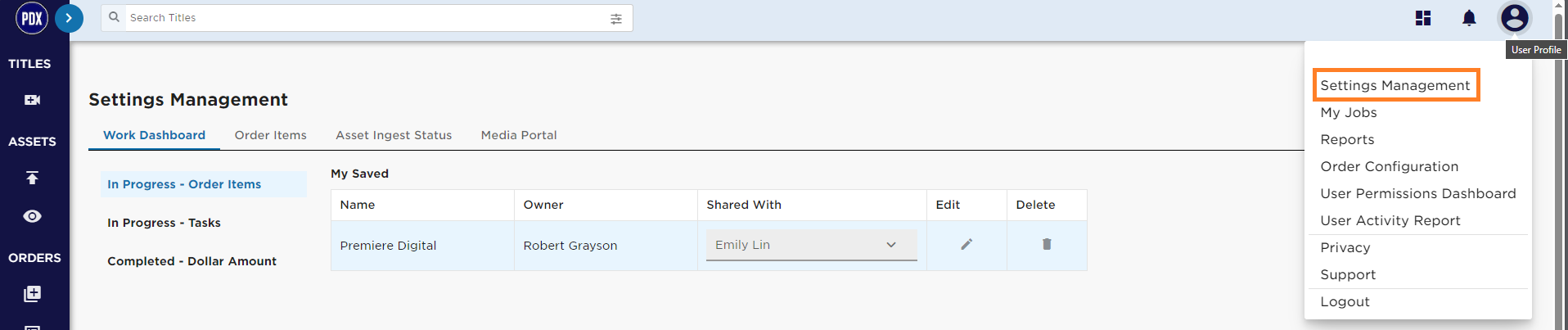Click the Orders add-to-library icon
1568x330 pixels.
32,294
